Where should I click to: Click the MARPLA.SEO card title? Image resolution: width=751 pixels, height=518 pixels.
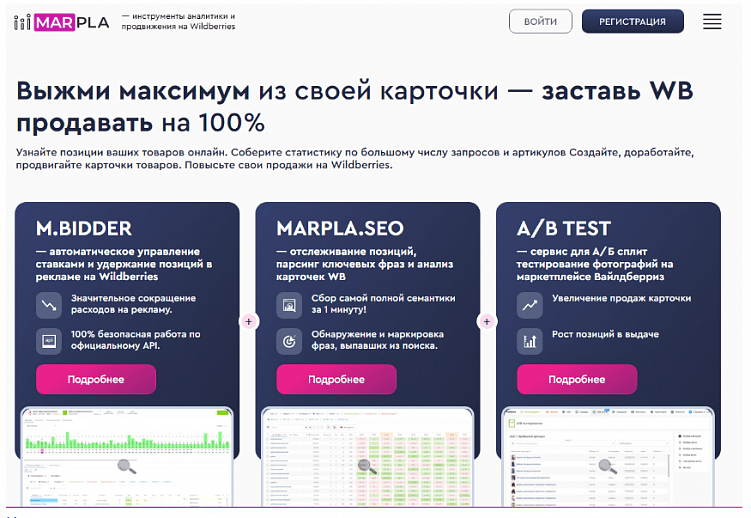tap(340, 228)
